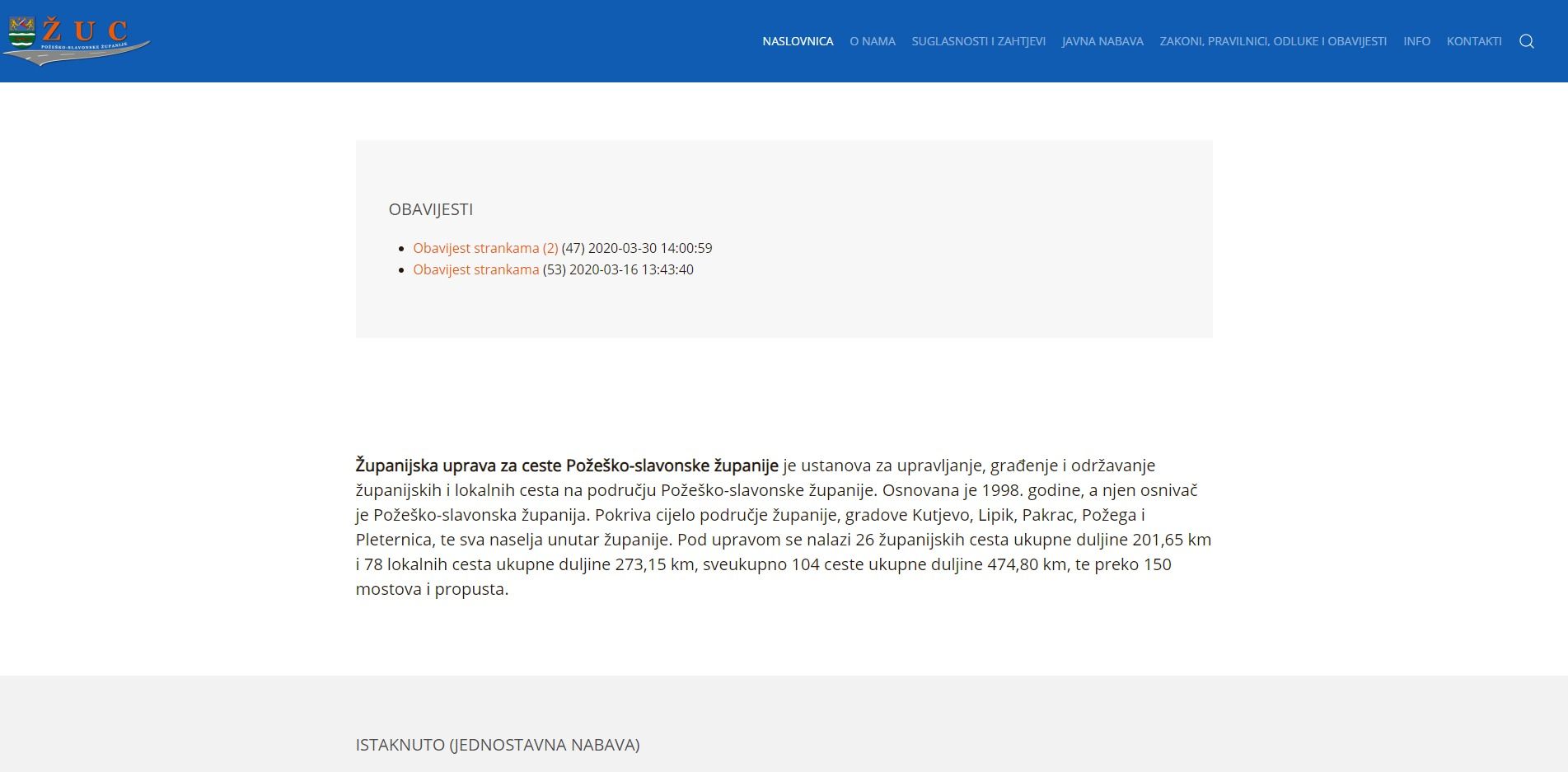Click the ISTAKNUTO (JEDNOSTAVNA NABAVA) heading

tap(497, 745)
